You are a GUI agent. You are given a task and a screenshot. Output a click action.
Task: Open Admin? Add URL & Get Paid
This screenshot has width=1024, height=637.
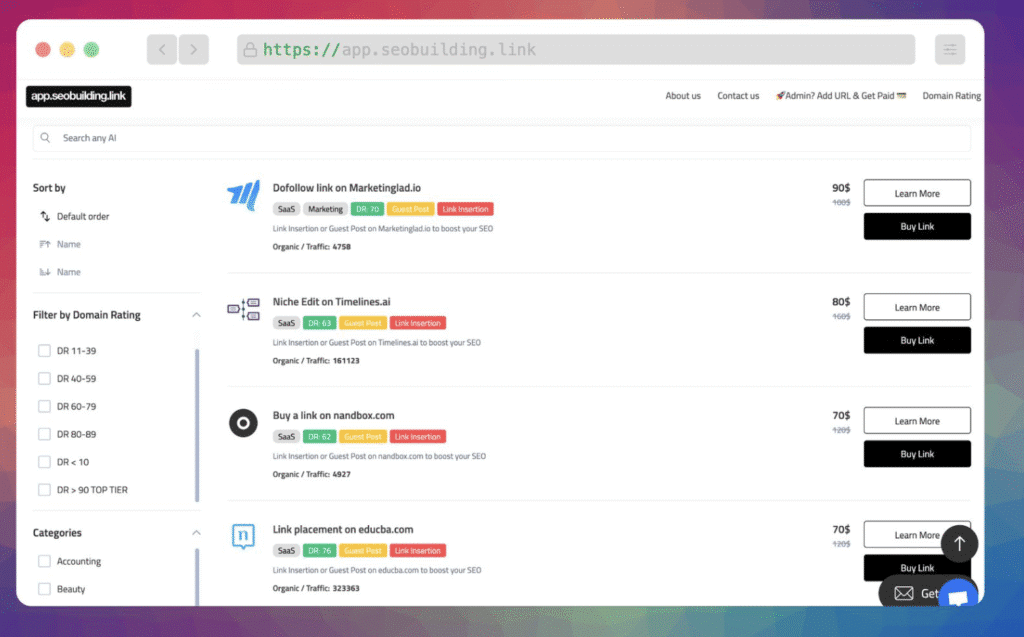840,95
